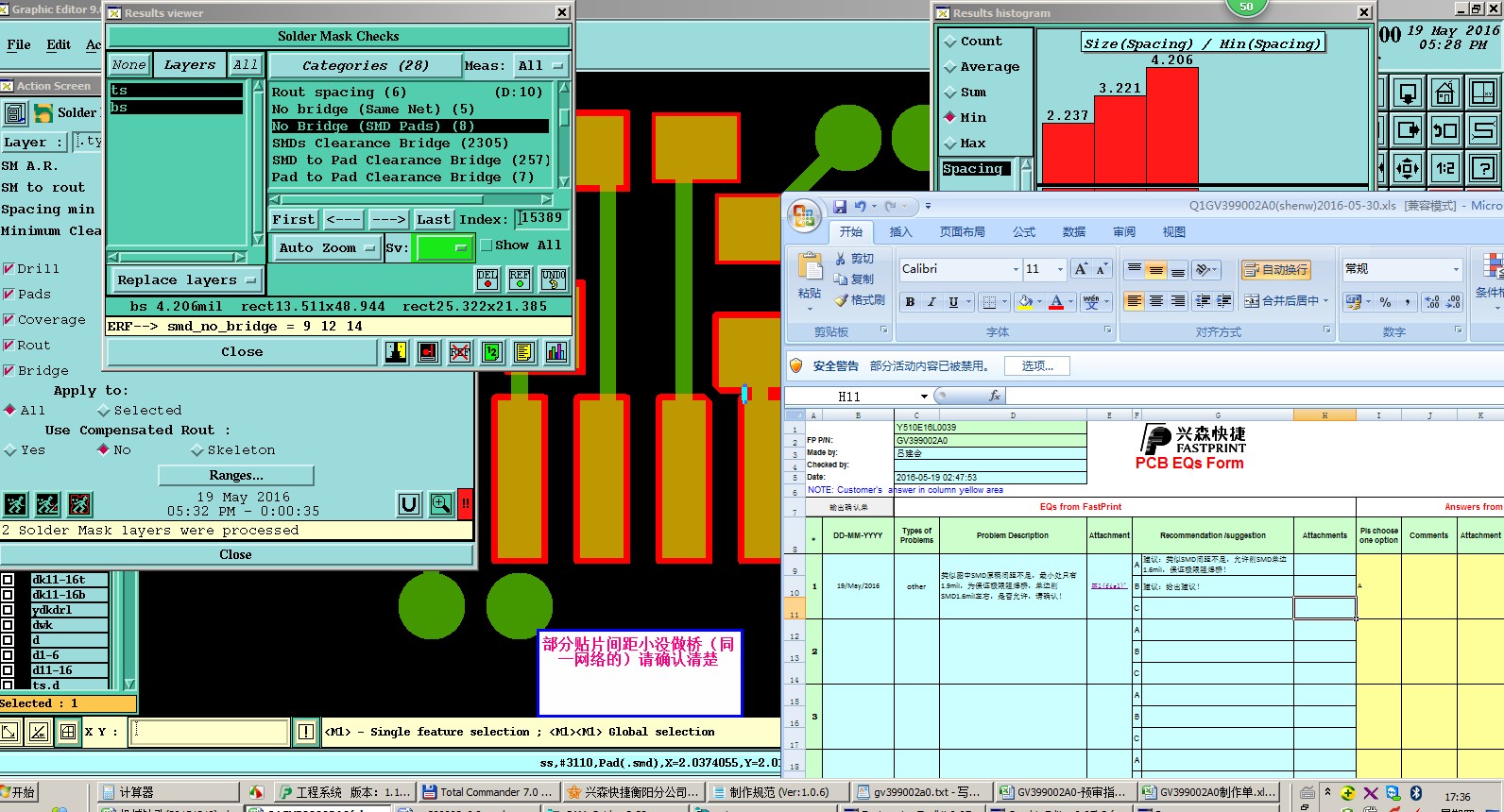Viewport: 1504px width, 812px height.
Task: Toggle the Drill checkbox
Action: (9, 269)
